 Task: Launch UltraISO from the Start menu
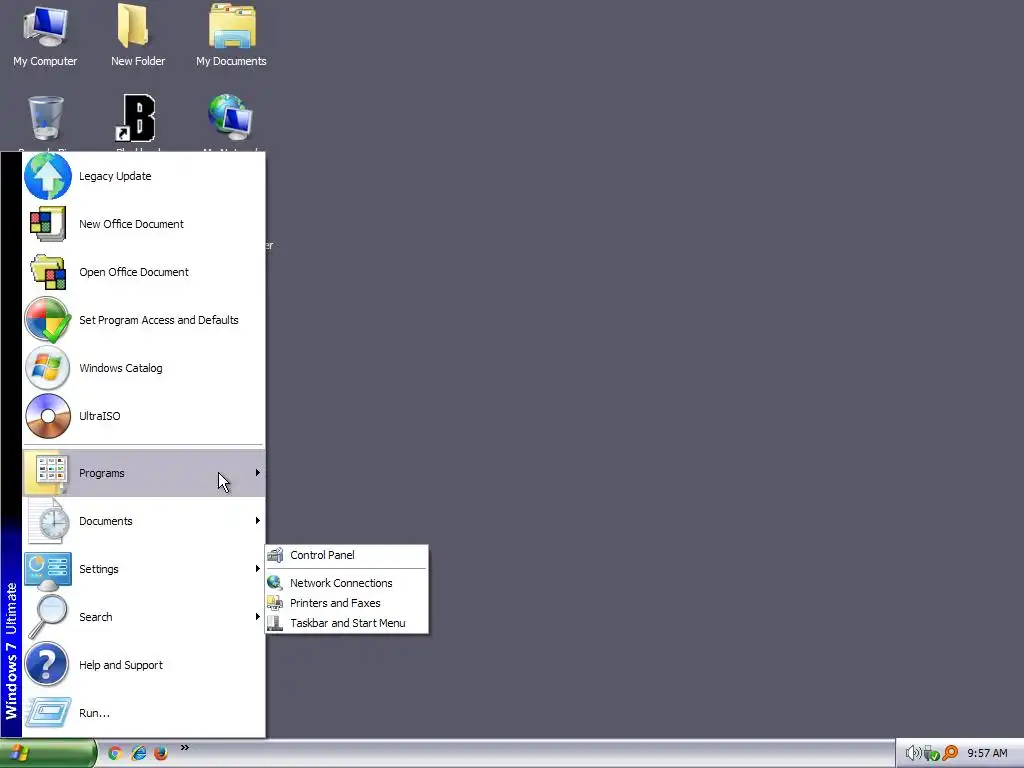pyautogui.click(x=144, y=416)
